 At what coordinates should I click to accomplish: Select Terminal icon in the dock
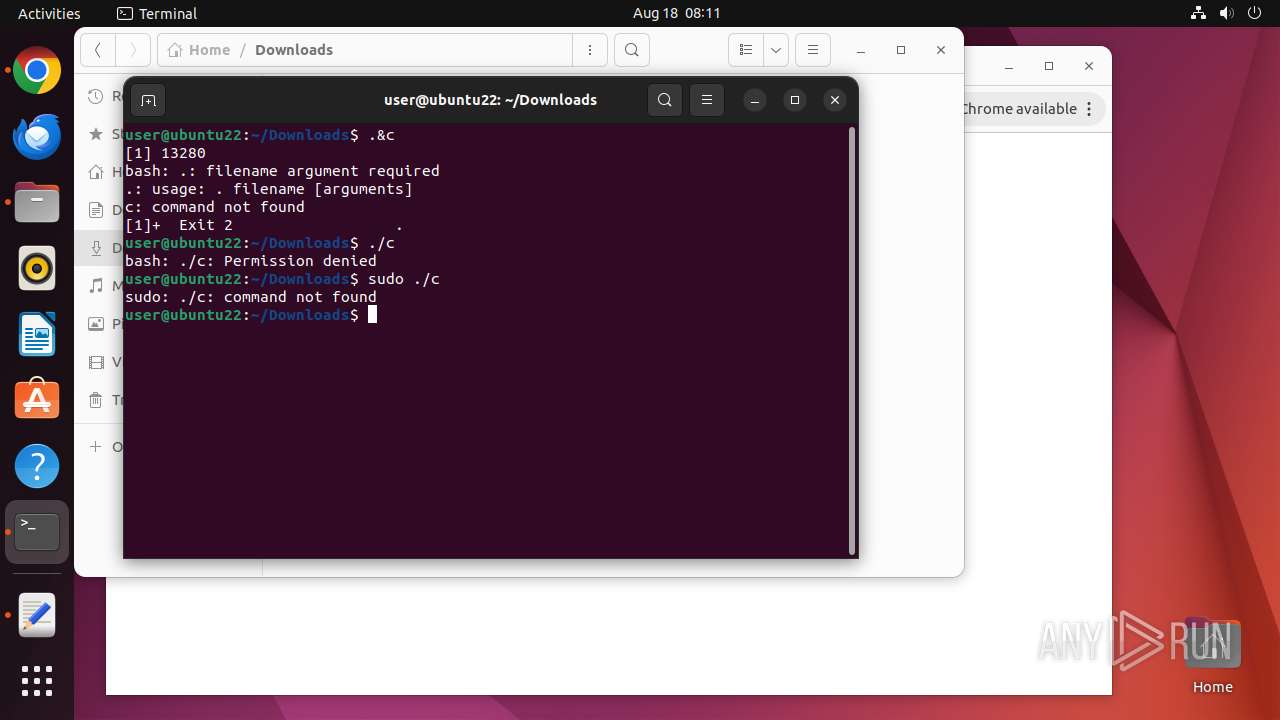[x=37, y=532]
